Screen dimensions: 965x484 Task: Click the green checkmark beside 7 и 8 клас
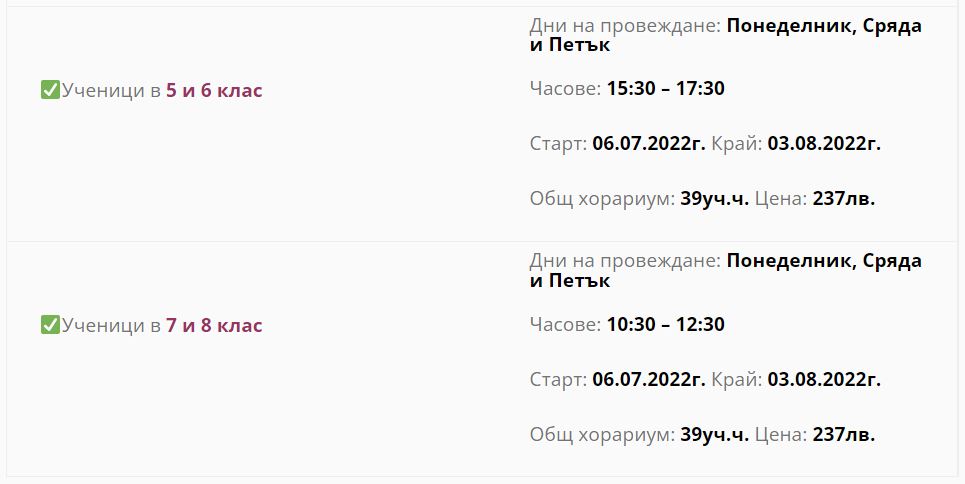[x=50, y=325]
